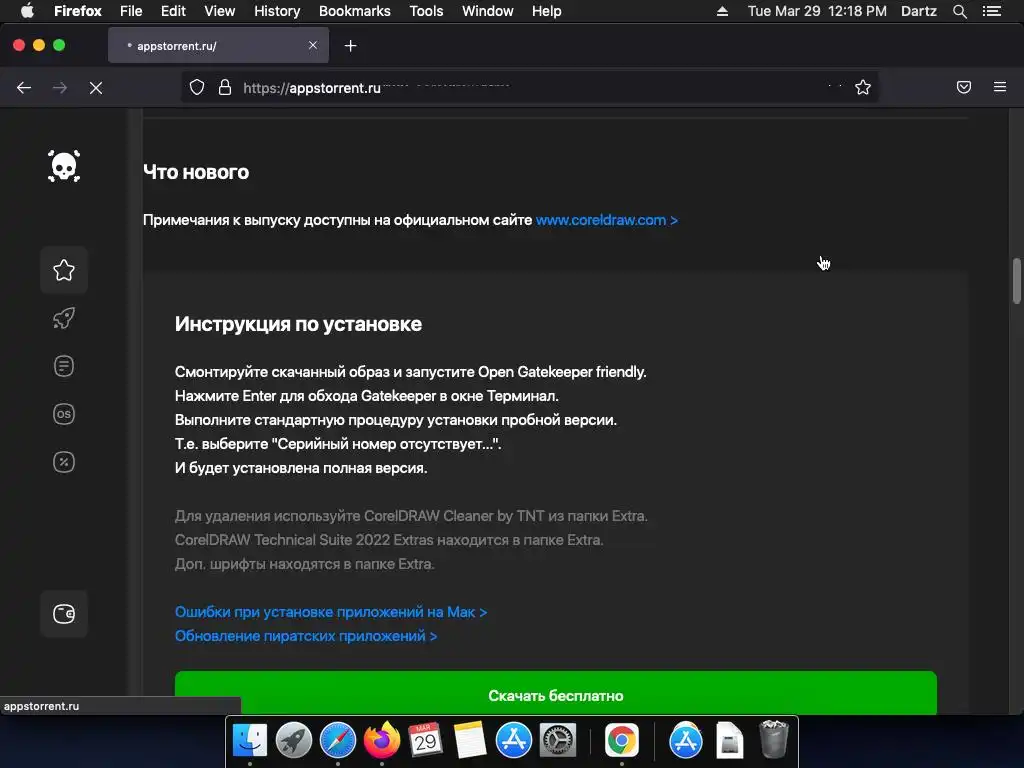Click the shield tracking protection icon
The height and width of the screenshot is (768, 1024).
tap(197, 88)
